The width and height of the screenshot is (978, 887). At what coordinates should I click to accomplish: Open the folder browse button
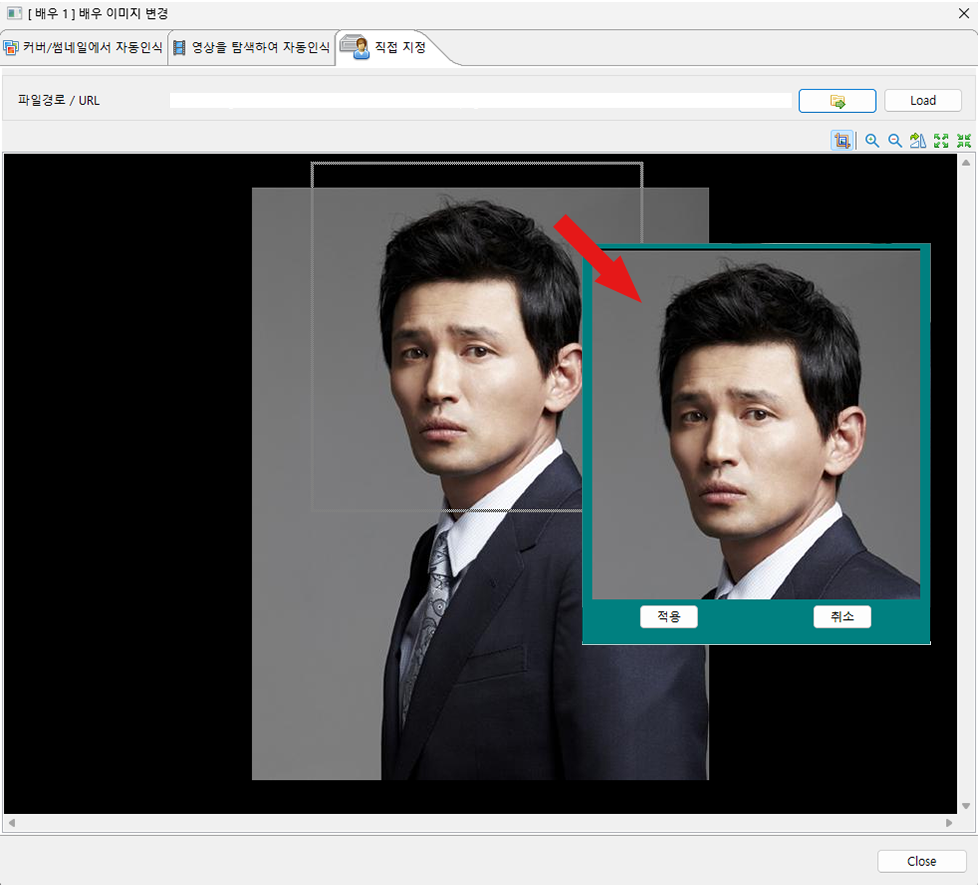click(x=837, y=101)
